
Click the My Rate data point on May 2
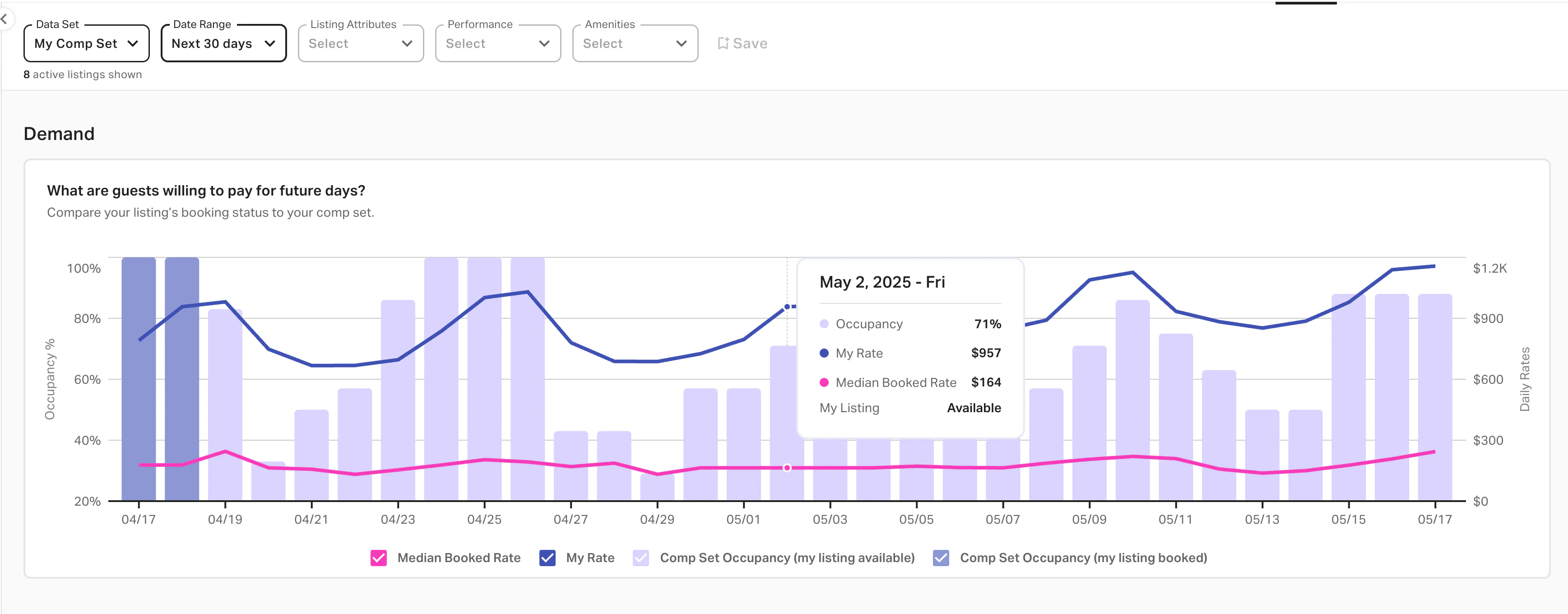point(787,307)
